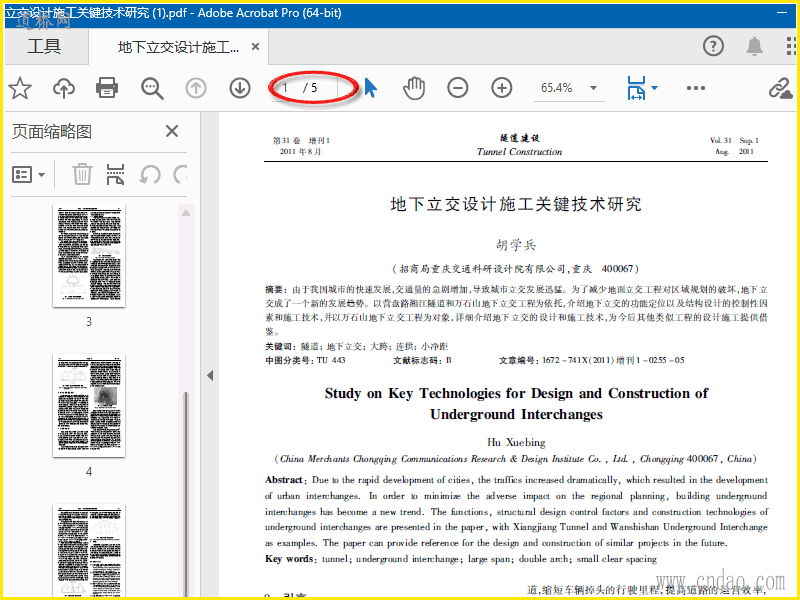
Task: Click the journal name Tunnel Construction
Action: click(519, 152)
